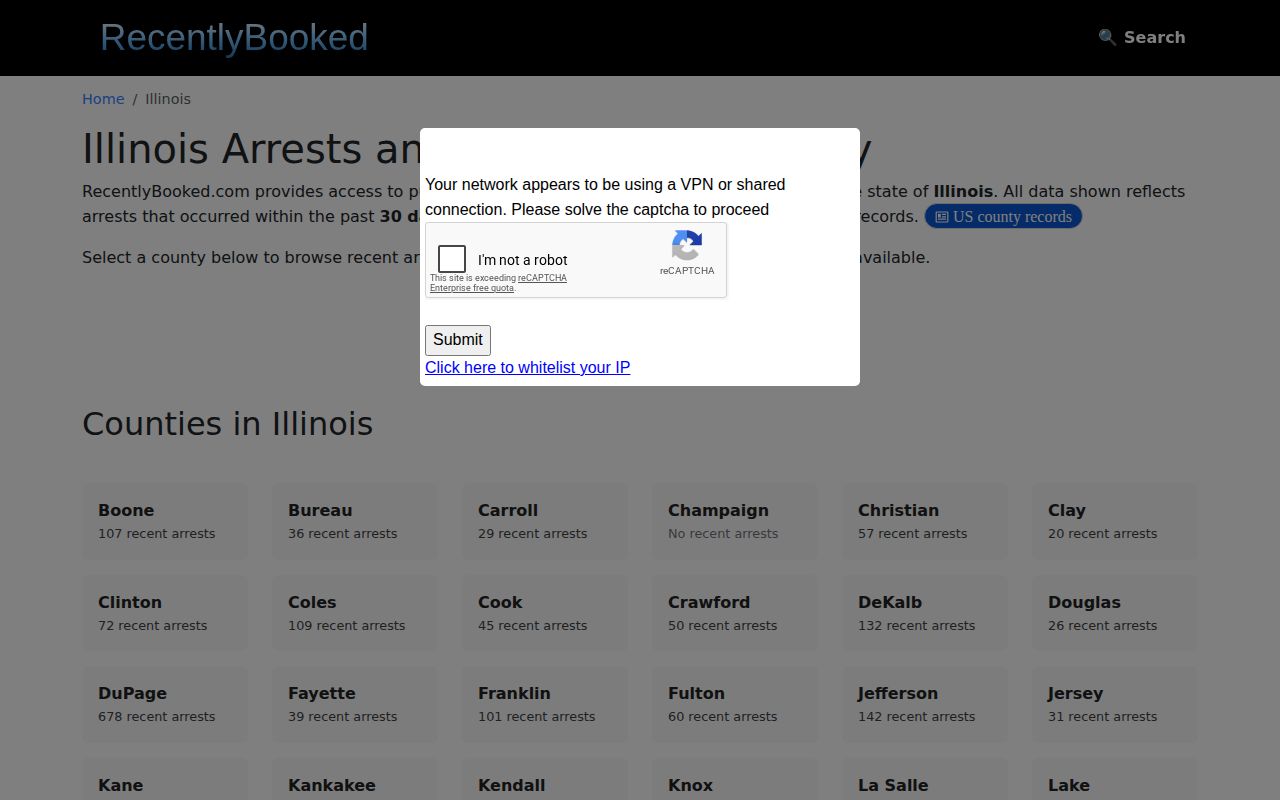Open Kankakee county card
This screenshot has height=800, width=1280.
[x=355, y=780]
